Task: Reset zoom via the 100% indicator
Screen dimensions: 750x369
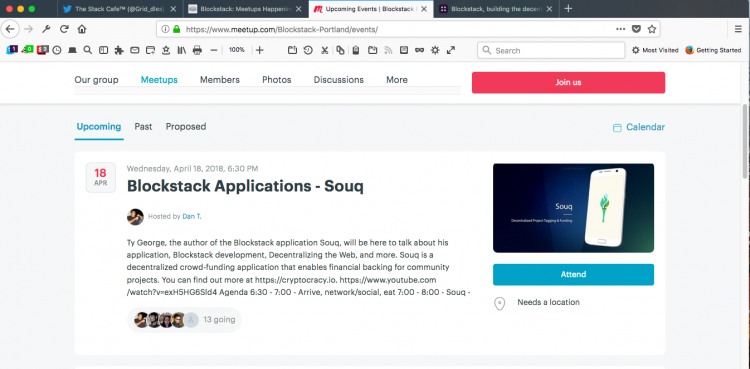Action: click(237, 50)
